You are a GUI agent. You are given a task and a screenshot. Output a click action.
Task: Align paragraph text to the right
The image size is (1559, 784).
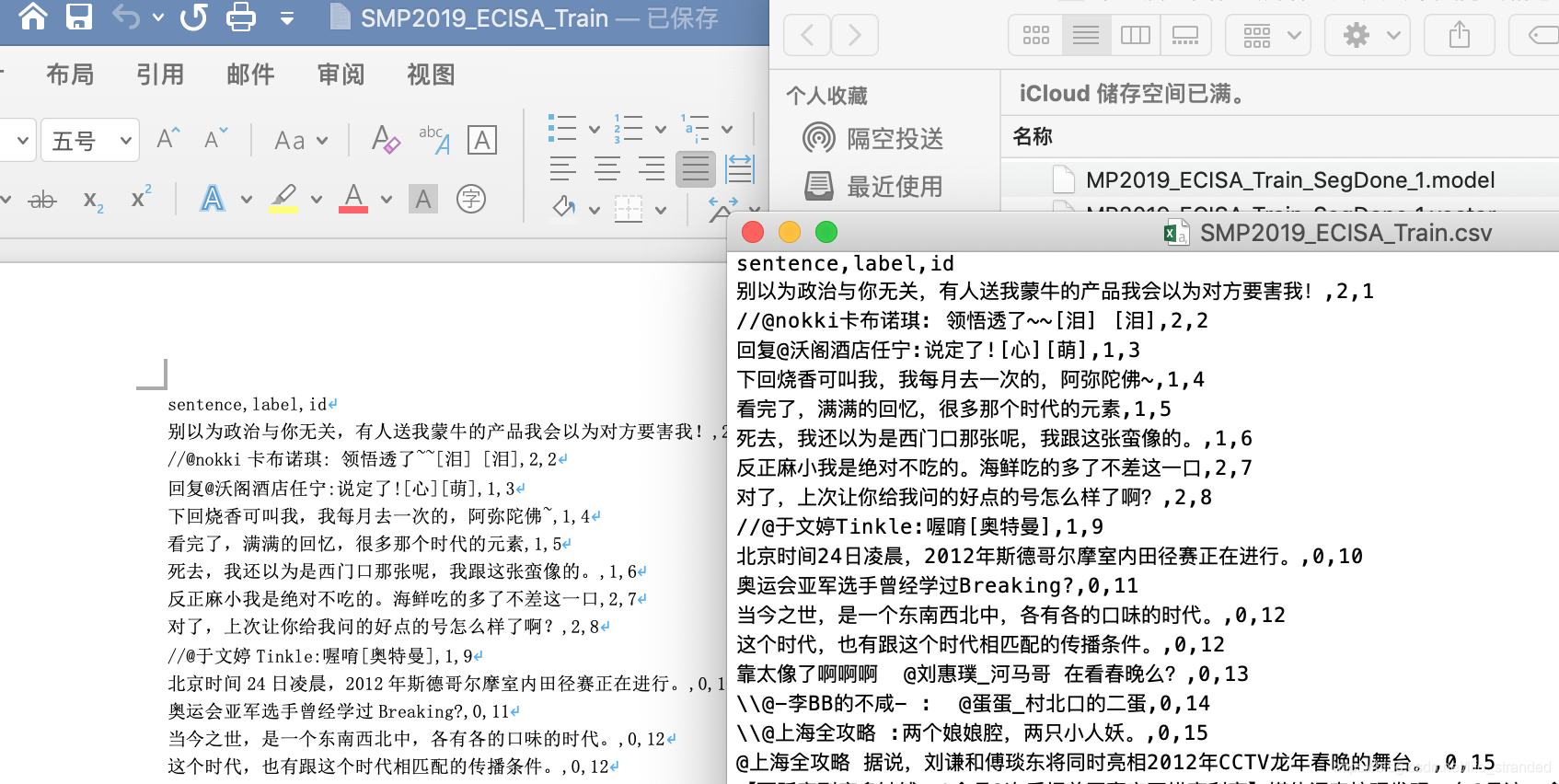(651, 168)
